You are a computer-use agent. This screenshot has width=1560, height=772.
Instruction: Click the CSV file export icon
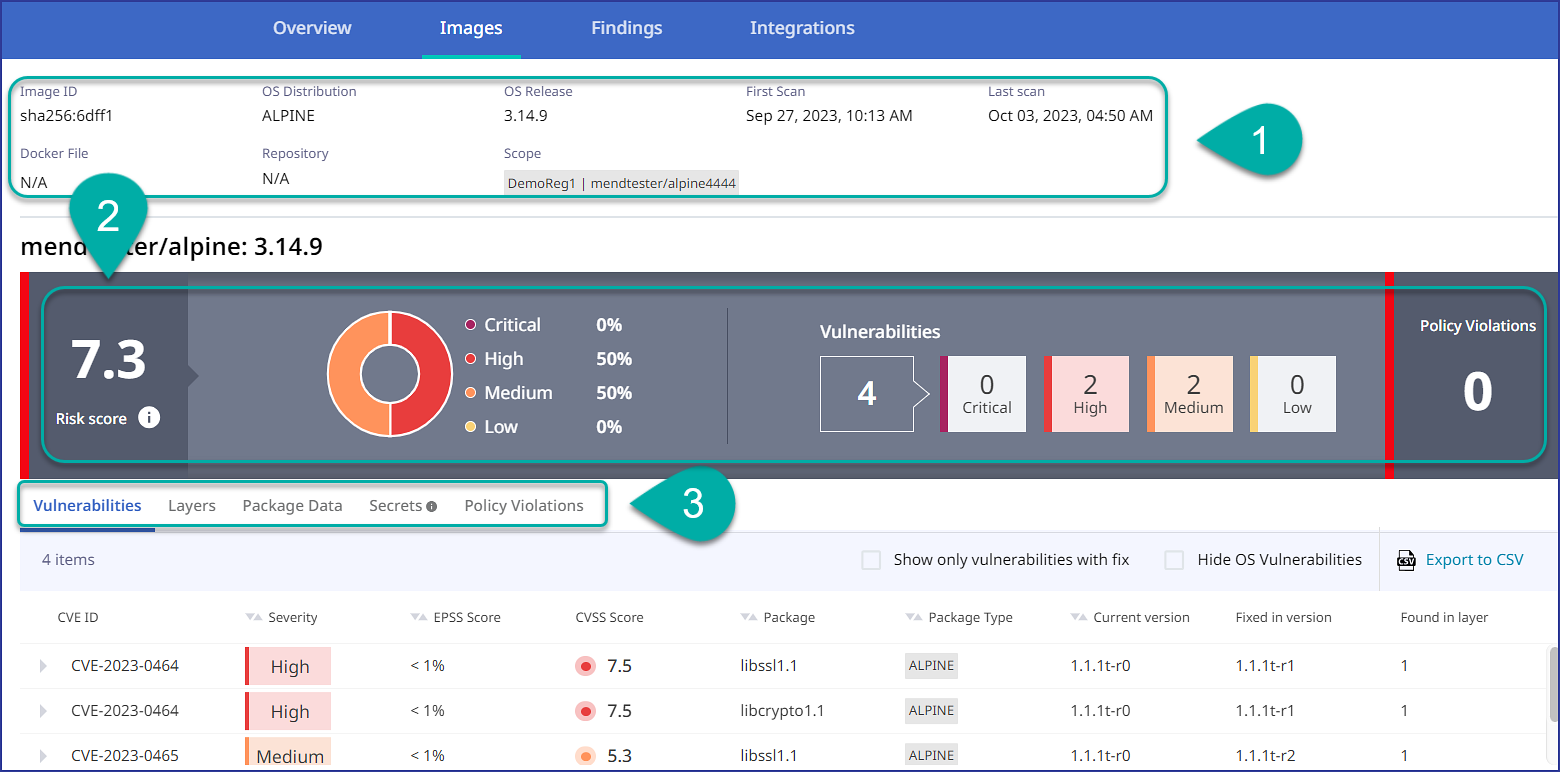pyautogui.click(x=1406, y=560)
